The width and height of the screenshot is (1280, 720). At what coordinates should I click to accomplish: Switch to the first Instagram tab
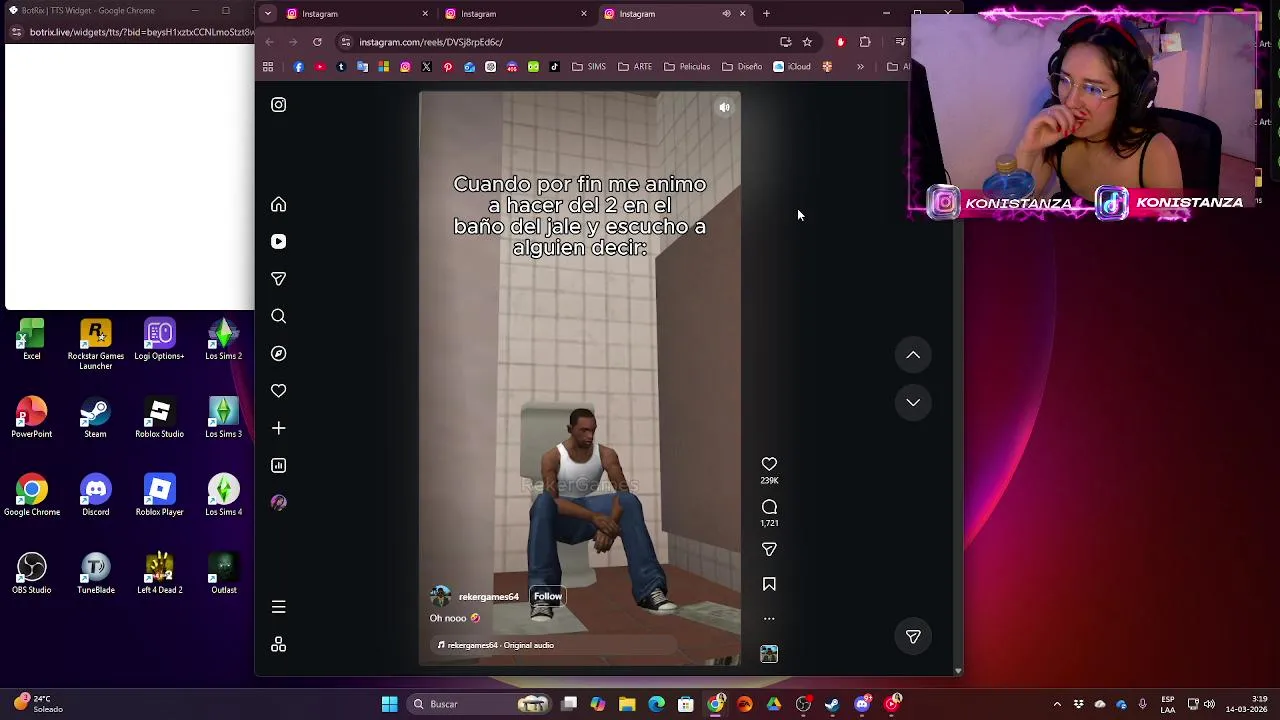pyautogui.click(x=356, y=14)
